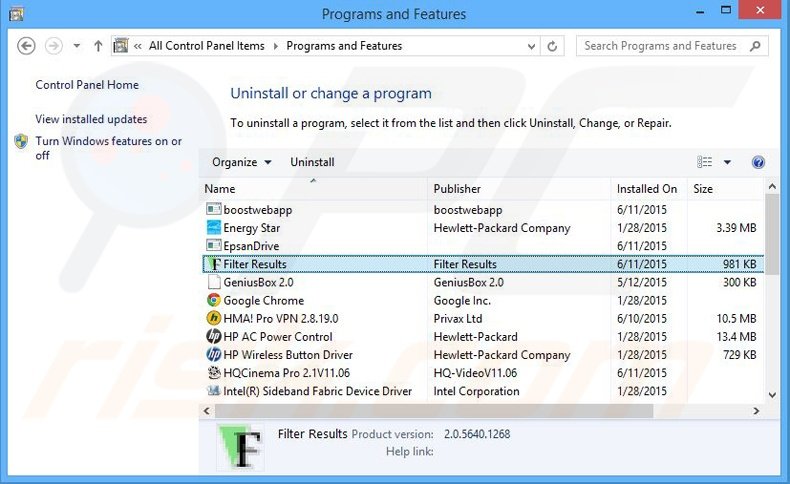
Task: Expand the breadcrumb overflow double chevron
Action: [x=138, y=46]
